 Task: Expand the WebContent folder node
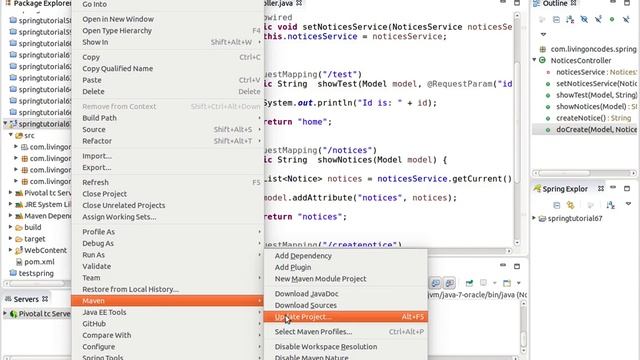click(11, 250)
